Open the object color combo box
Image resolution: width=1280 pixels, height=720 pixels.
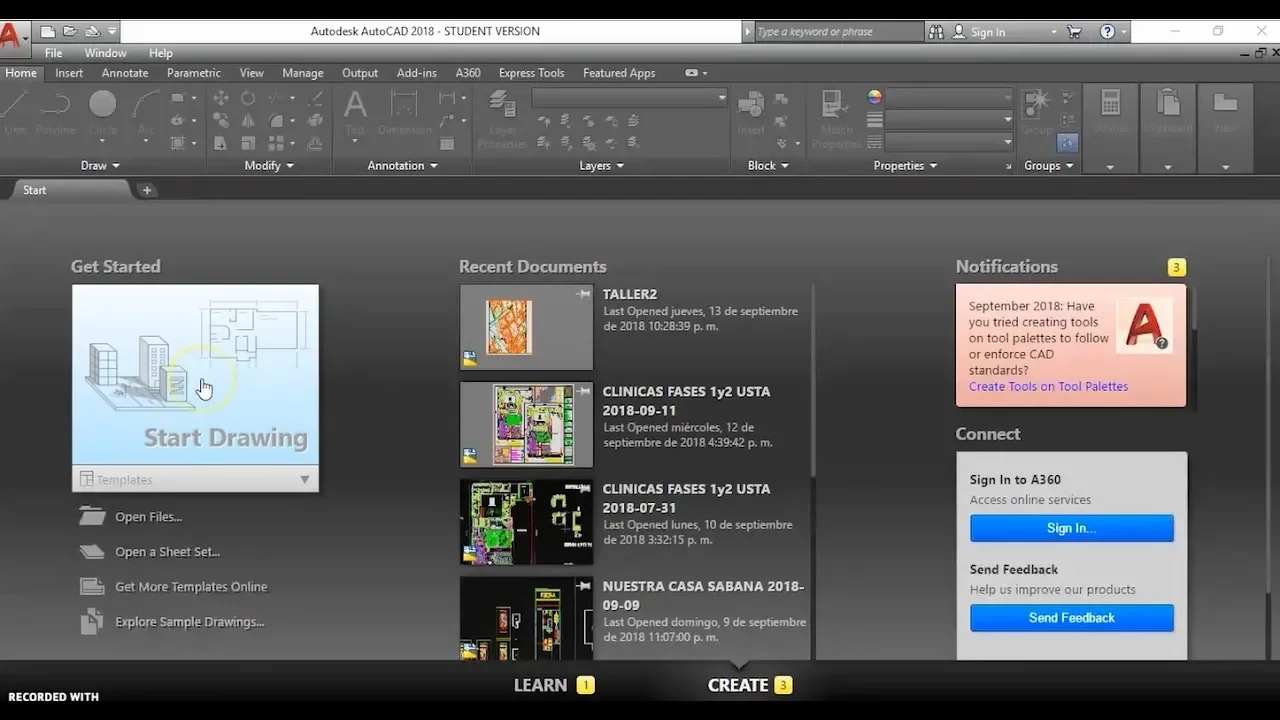click(949, 97)
